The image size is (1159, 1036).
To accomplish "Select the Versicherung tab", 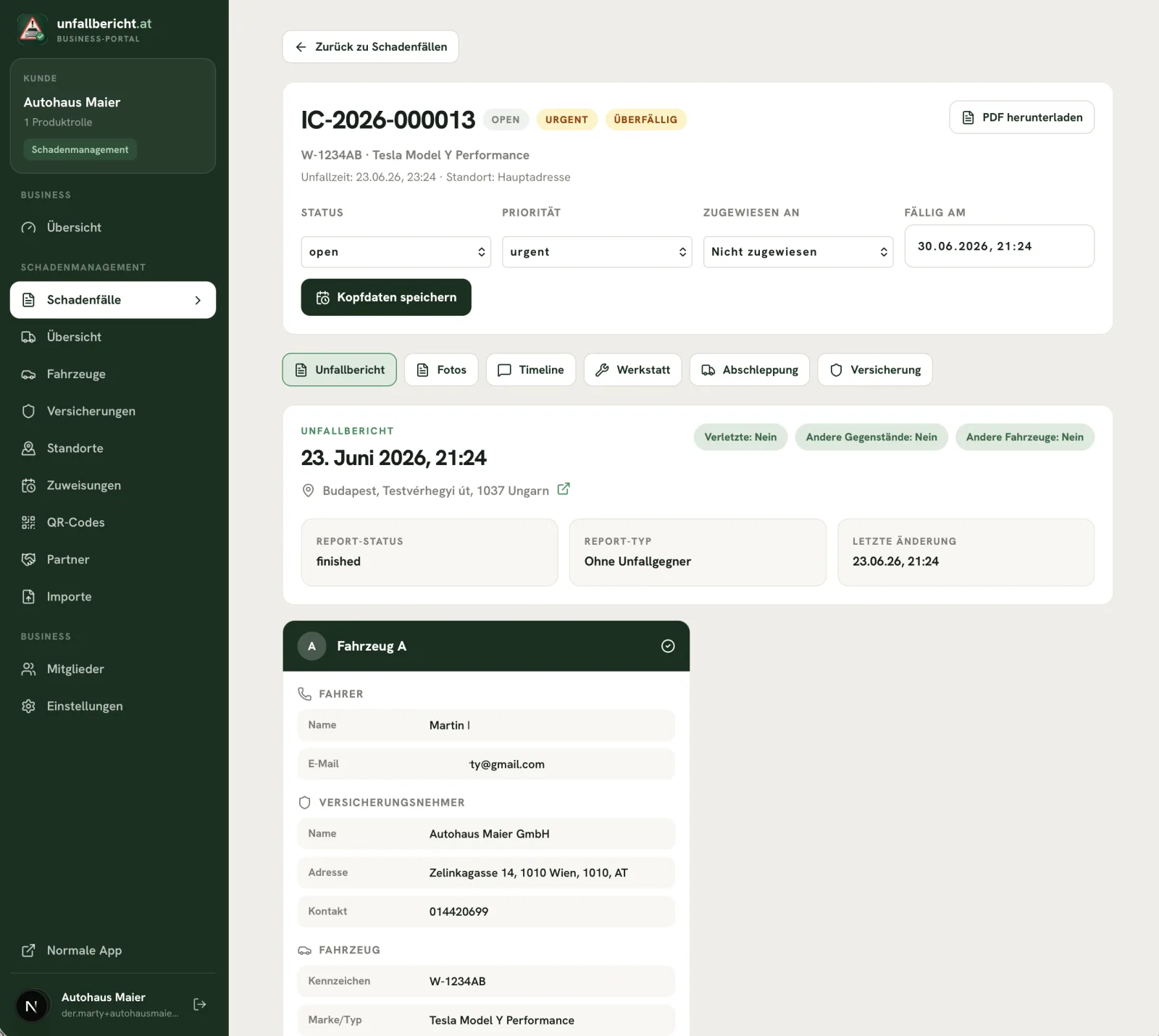I will [875, 369].
